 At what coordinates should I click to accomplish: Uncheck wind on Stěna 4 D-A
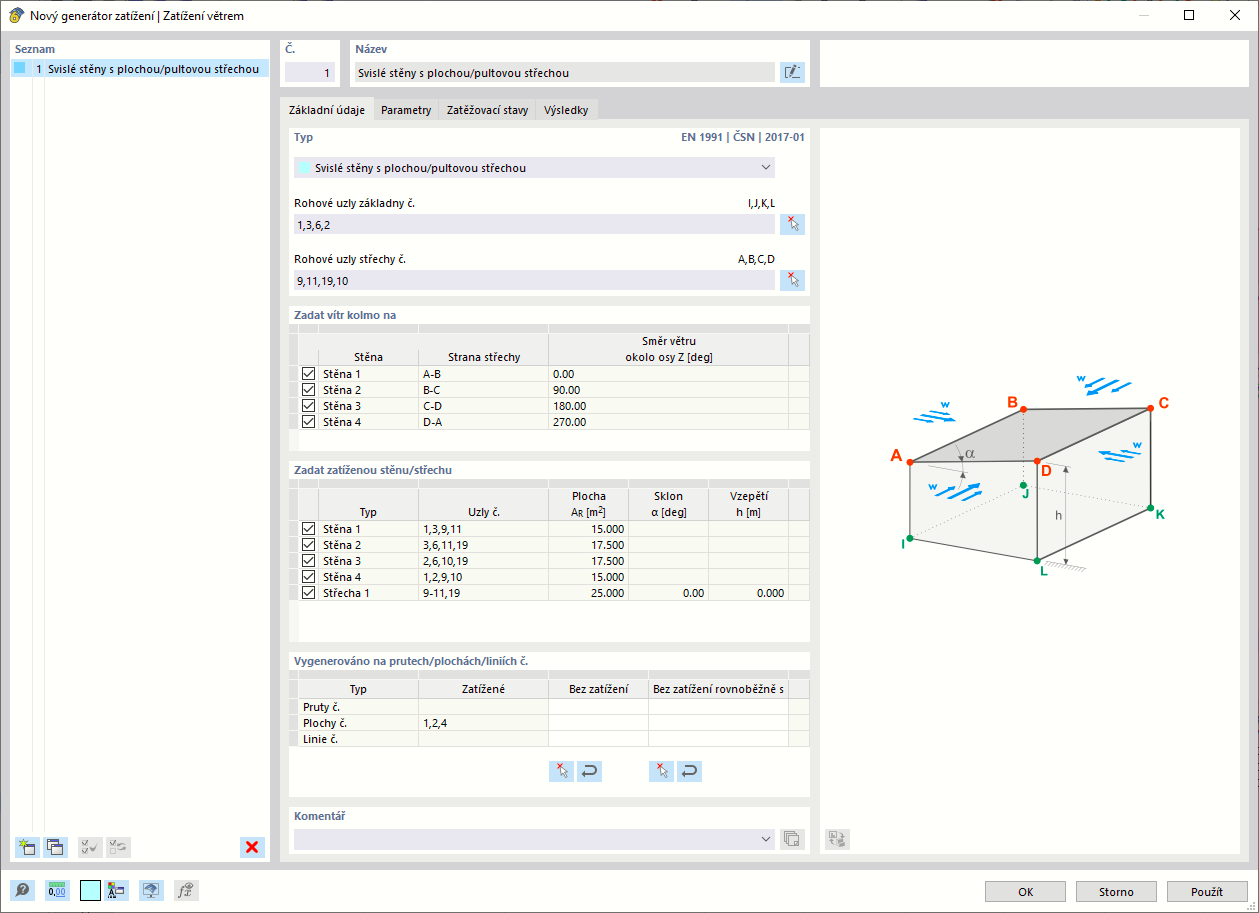(x=308, y=421)
